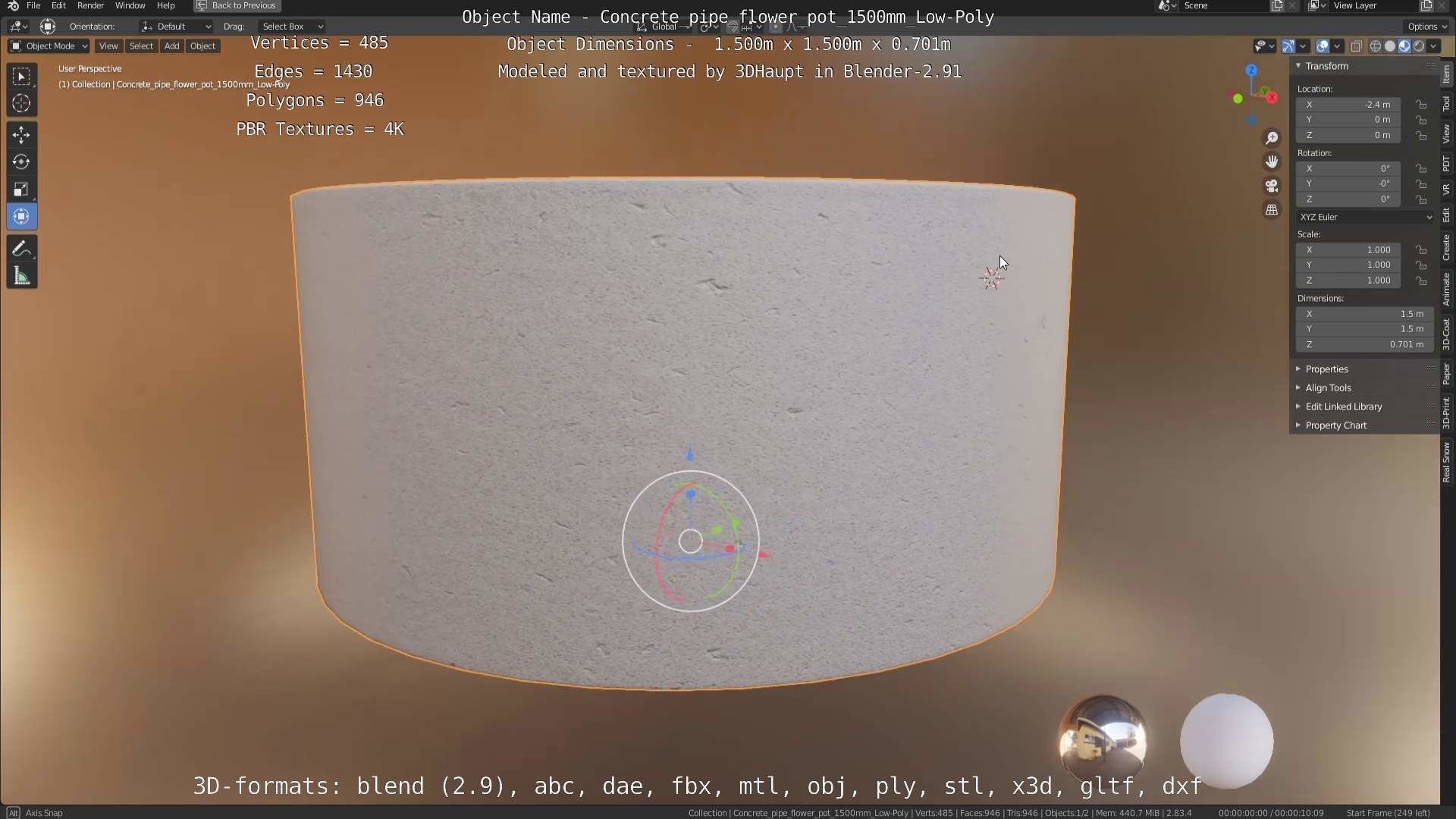Click the white center circle of the rotate gizmo
The image size is (1456, 819).
690,541
